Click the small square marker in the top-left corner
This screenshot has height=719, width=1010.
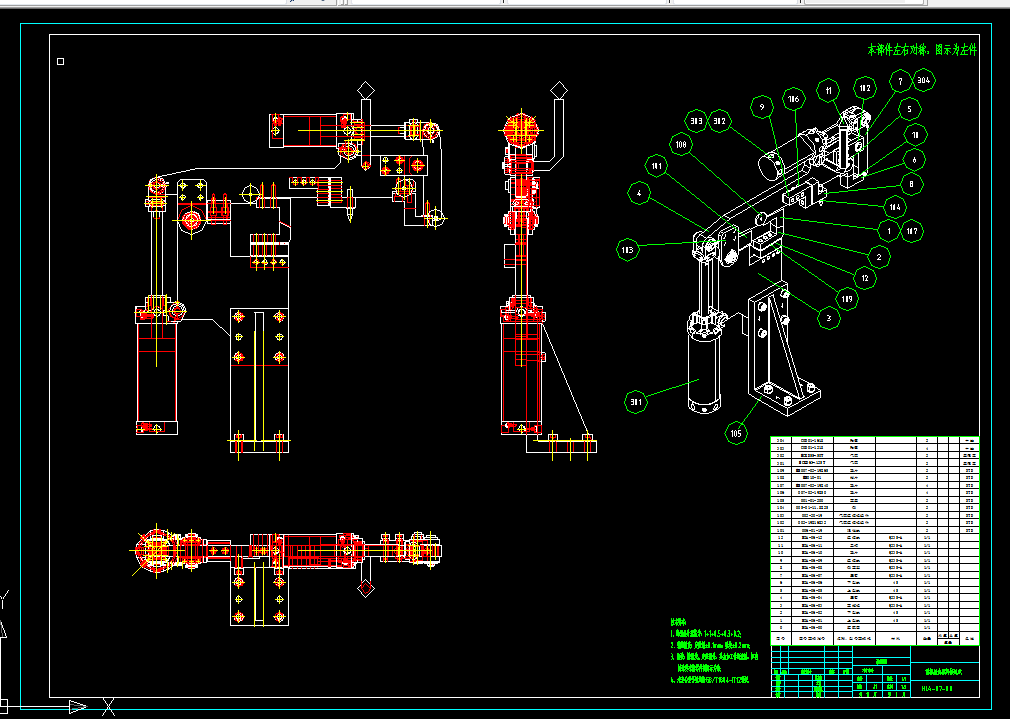click(x=61, y=62)
